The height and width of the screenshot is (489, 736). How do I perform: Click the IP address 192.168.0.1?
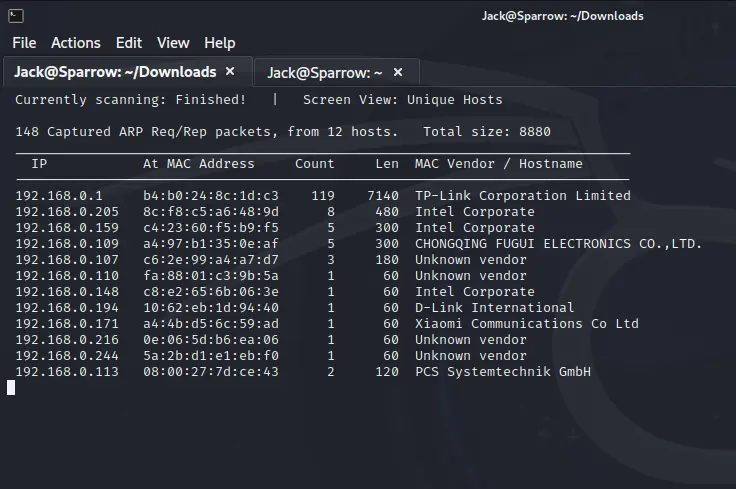tap(59, 196)
